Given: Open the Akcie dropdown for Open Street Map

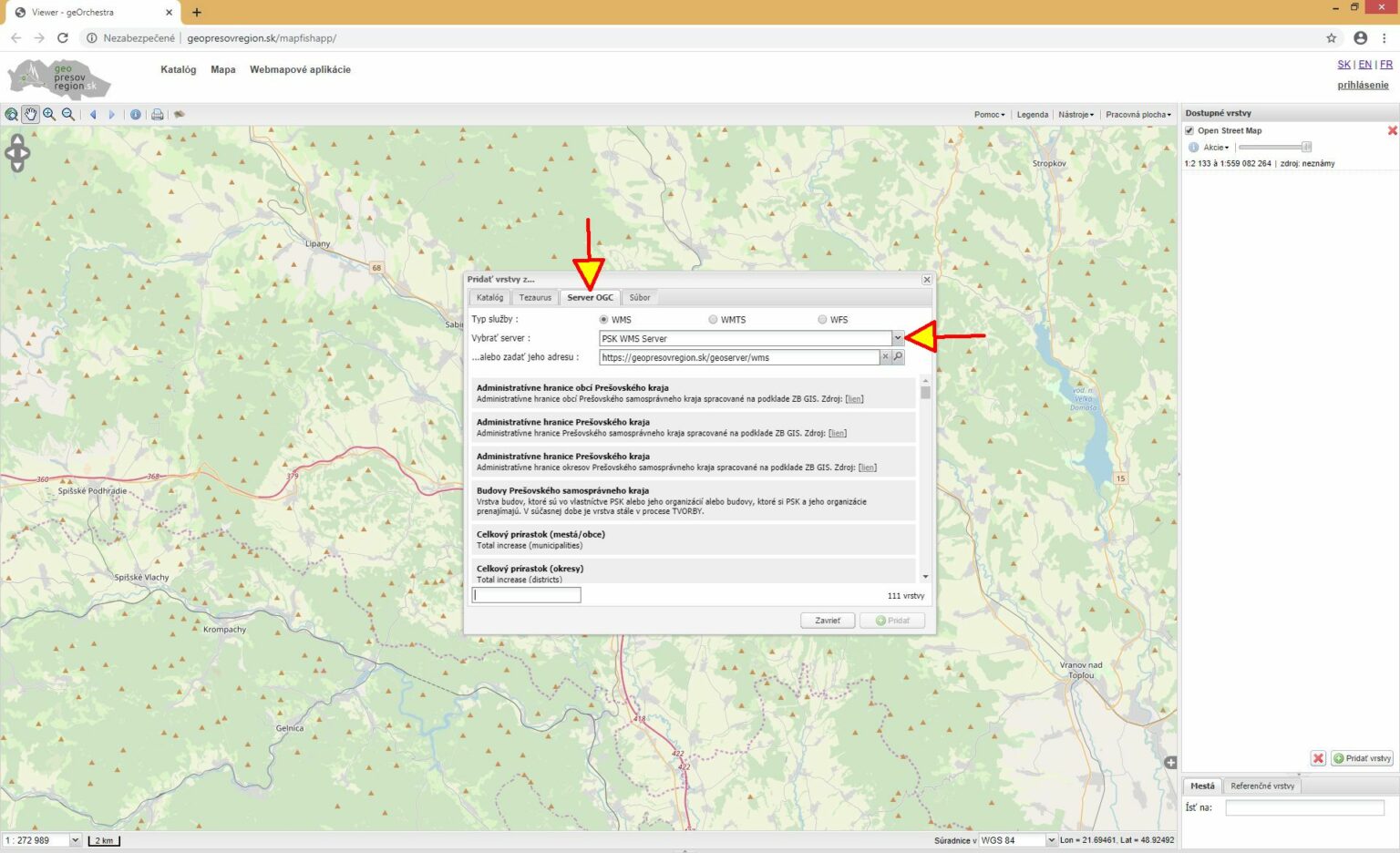Looking at the screenshot, I should (1216, 147).
